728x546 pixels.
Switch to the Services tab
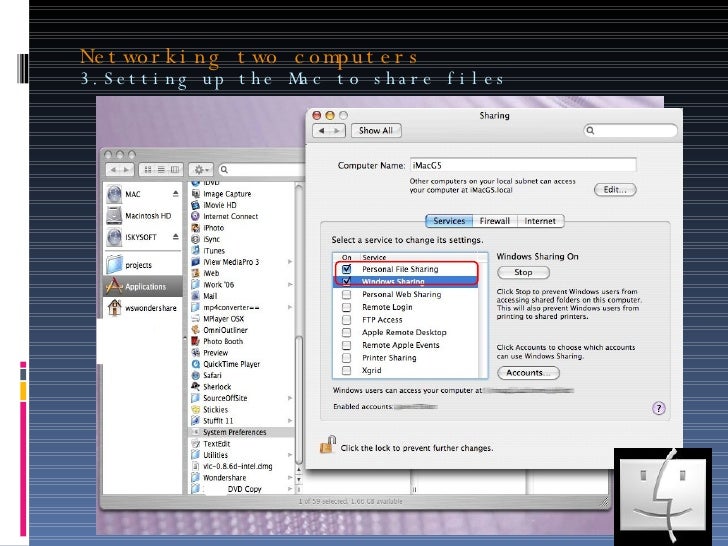pyautogui.click(x=449, y=221)
